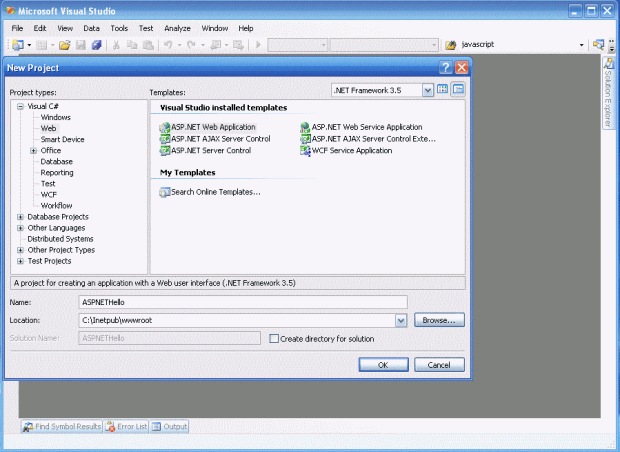Open the Location path dropdown arrow
The height and width of the screenshot is (452, 620).
tap(401, 320)
